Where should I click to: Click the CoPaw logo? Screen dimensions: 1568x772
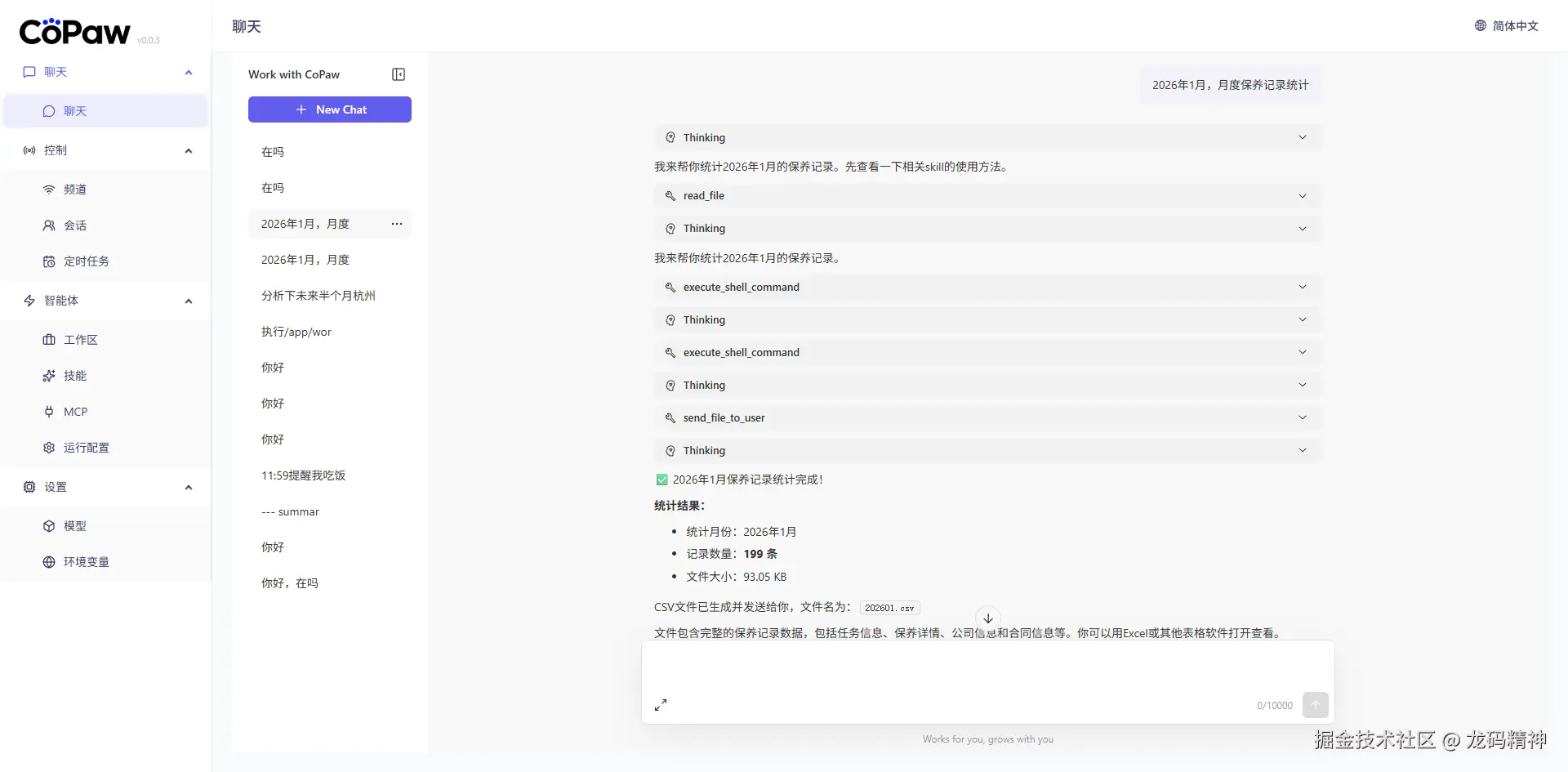click(x=74, y=32)
